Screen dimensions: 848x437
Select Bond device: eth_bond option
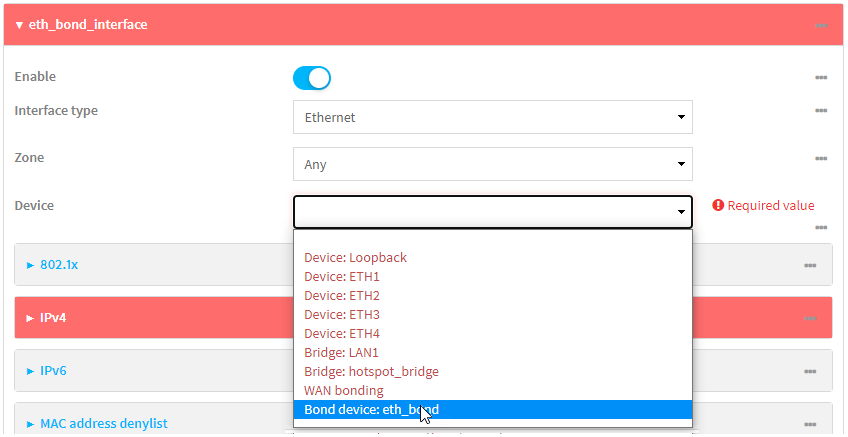tap(371, 409)
